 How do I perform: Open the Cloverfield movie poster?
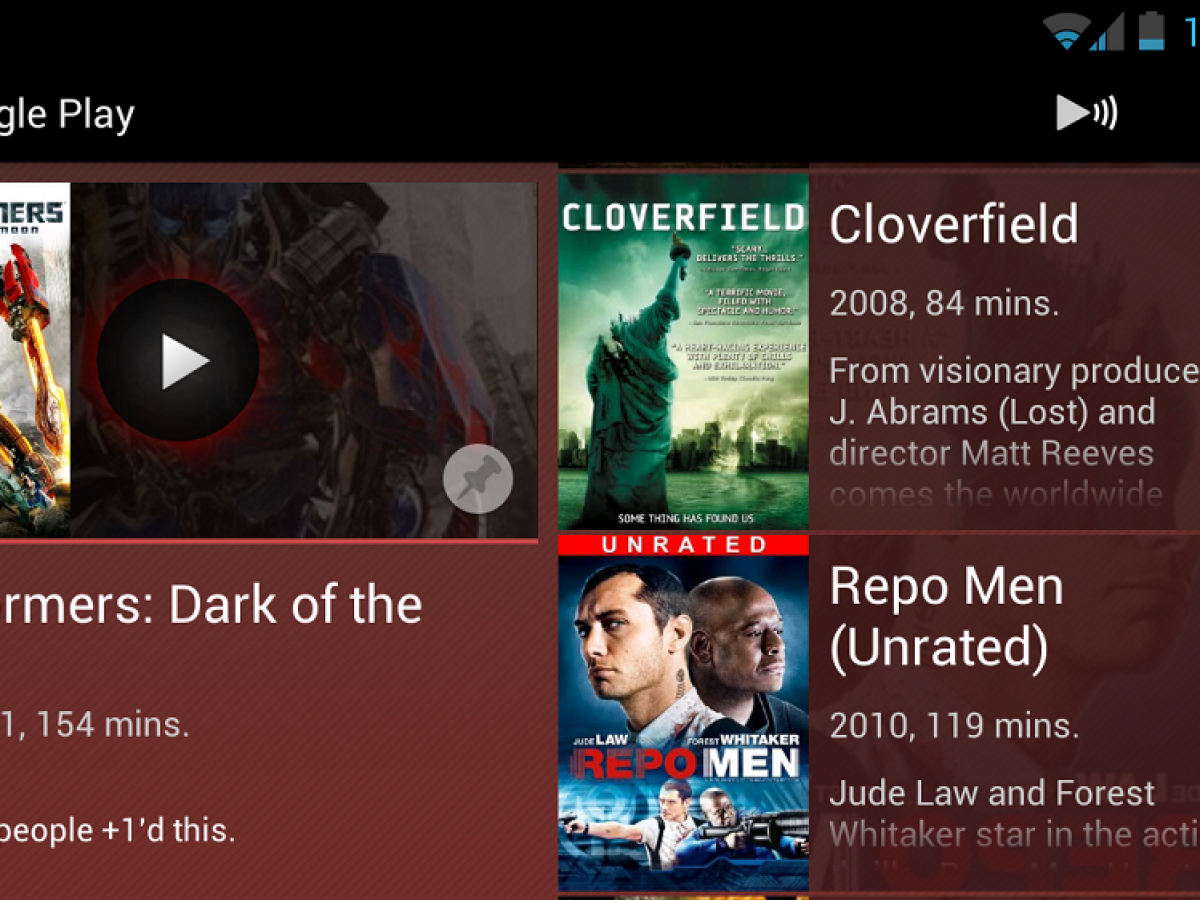[x=683, y=351]
